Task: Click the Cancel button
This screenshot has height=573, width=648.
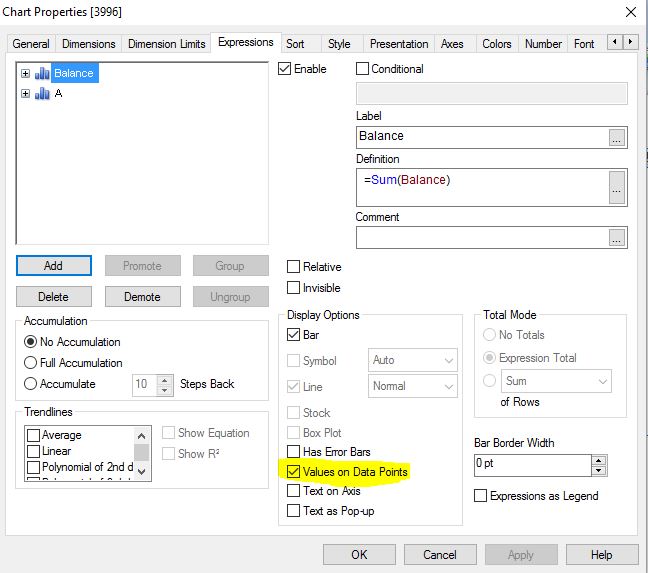Action: tap(440, 554)
